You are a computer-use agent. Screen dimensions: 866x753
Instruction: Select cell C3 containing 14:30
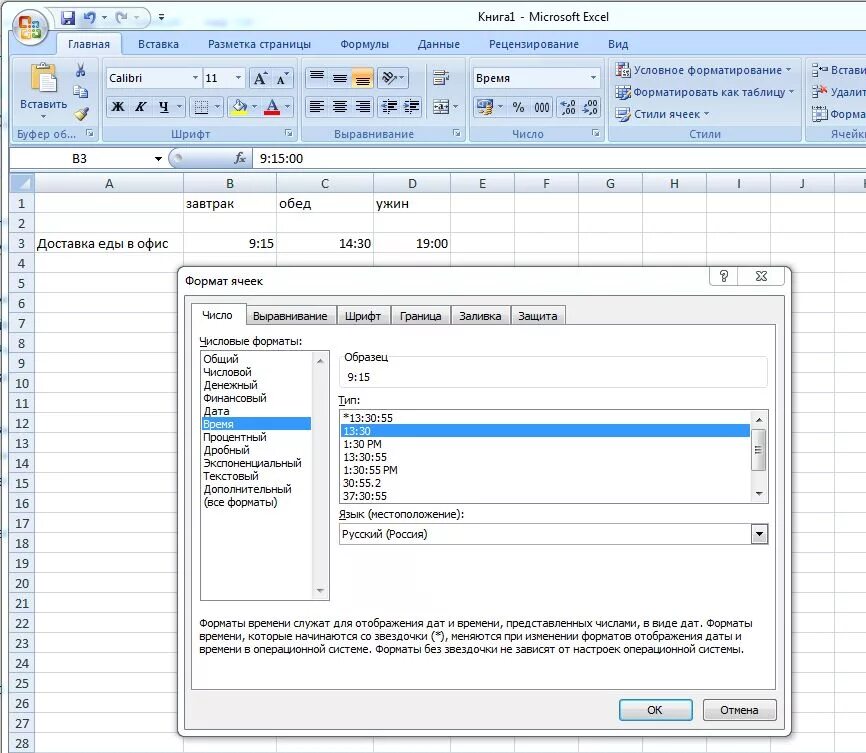tap(325, 243)
